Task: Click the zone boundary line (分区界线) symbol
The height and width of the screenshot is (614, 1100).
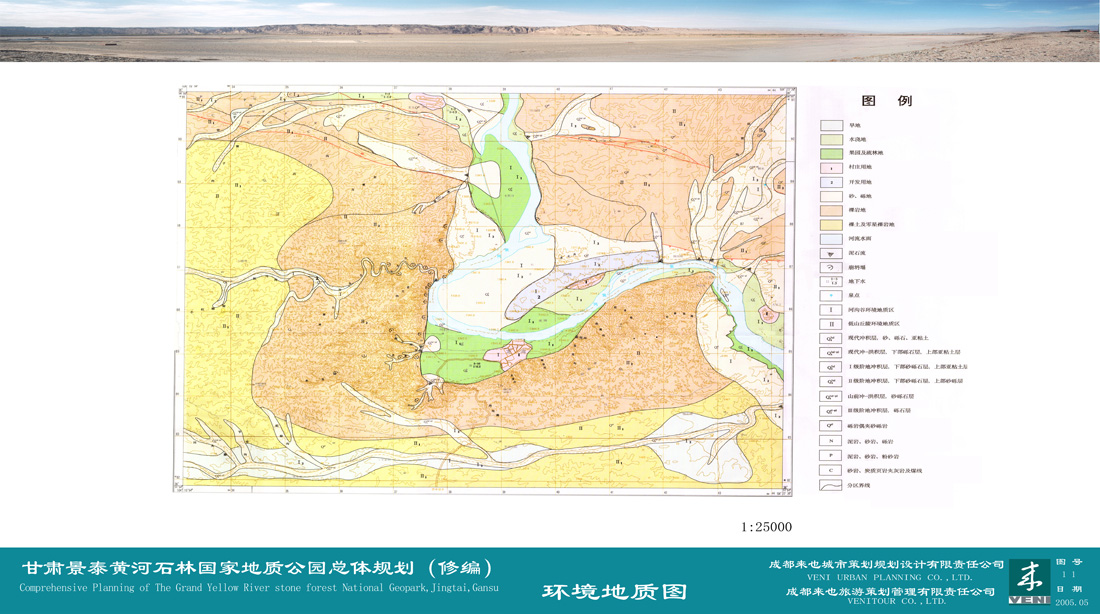Action: 831,485
